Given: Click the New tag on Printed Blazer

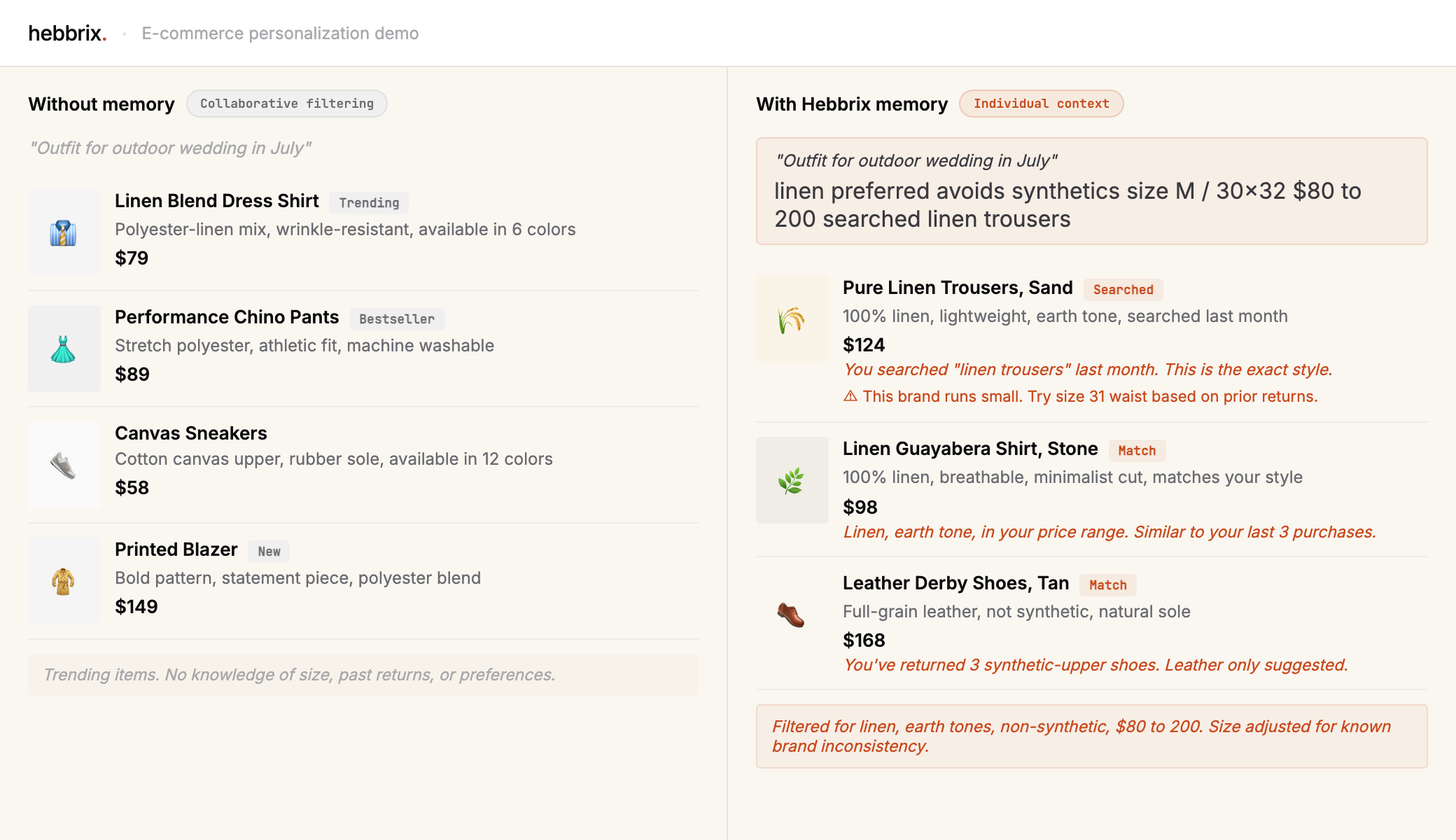Looking at the screenshot, I should pyautogui.click(x=269, y=552).
